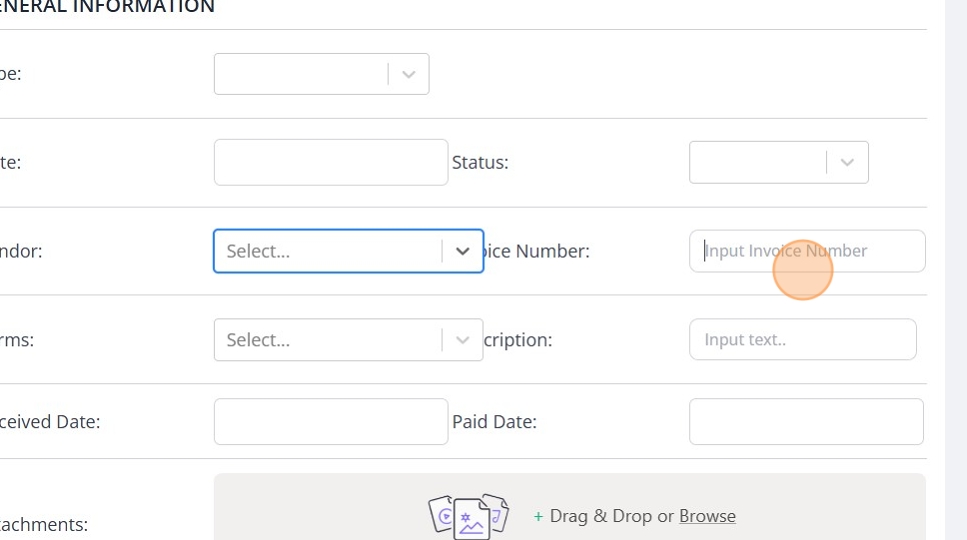Click the Status field label
Image resolution: width=967 pixels, height=540 pixels.
(x=480, y=162)
